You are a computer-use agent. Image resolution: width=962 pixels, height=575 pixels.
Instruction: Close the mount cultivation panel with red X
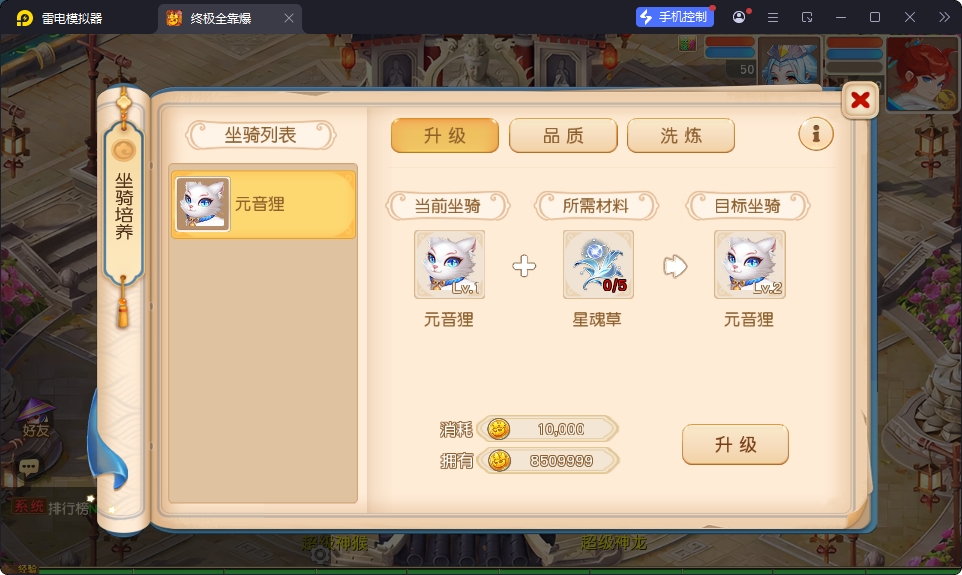(860, 100)
